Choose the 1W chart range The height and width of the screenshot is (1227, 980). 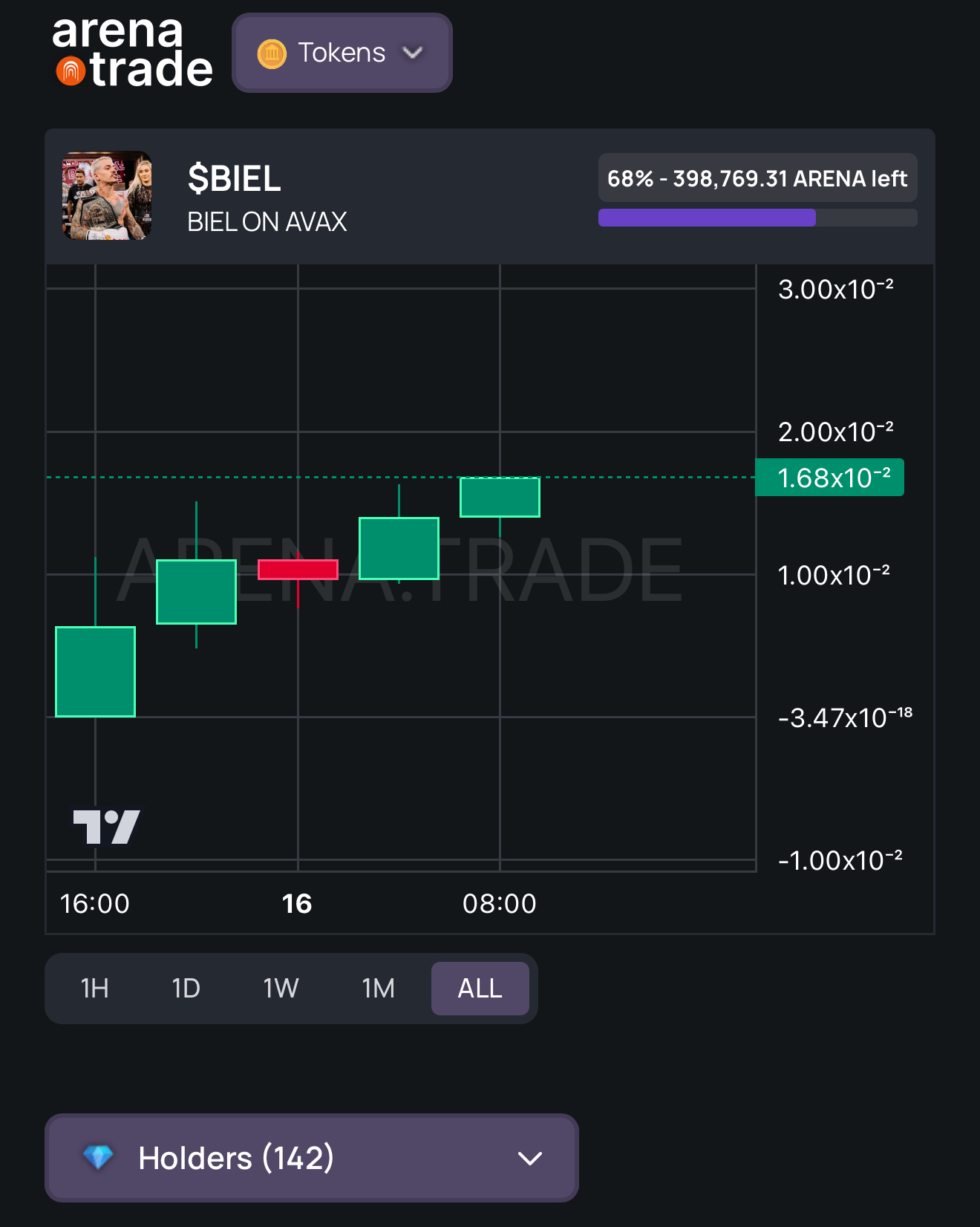pos(281,989)
